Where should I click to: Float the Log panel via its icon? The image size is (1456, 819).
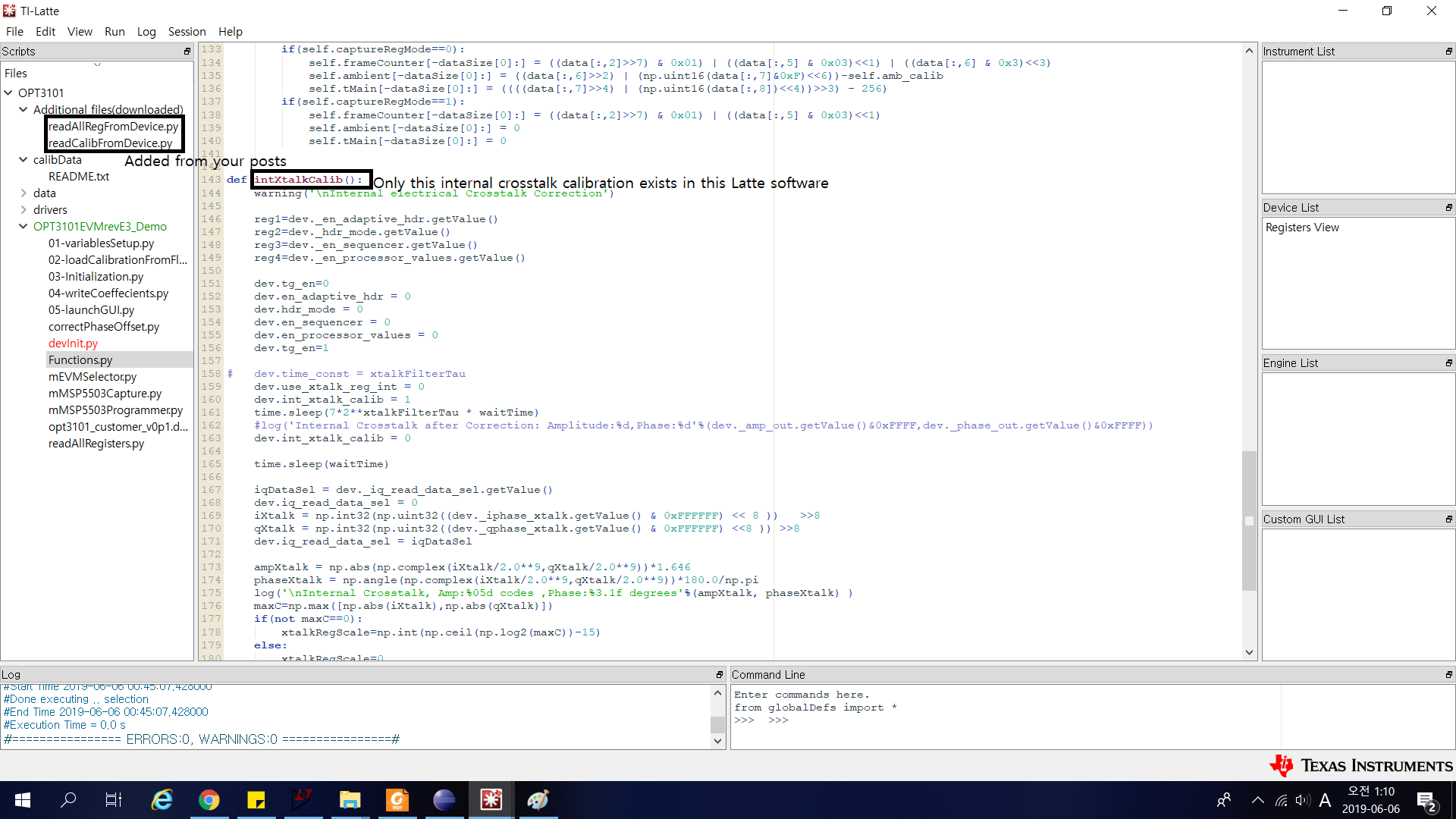[719, 675]
